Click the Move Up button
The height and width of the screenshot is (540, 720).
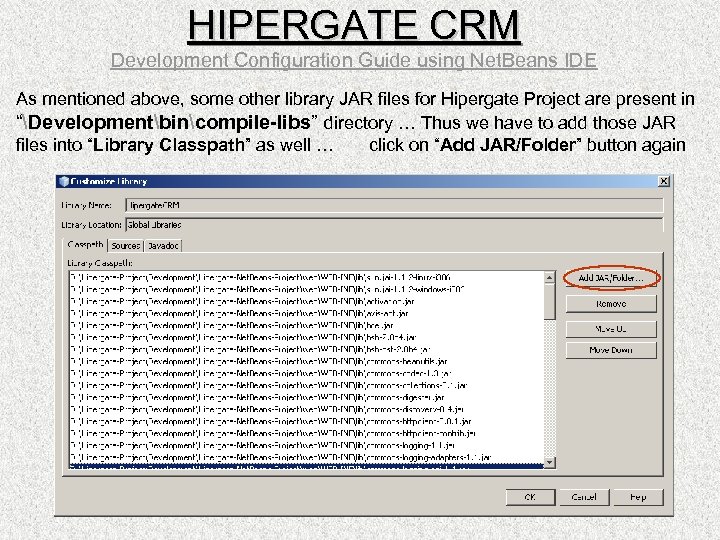pos(611,329)
